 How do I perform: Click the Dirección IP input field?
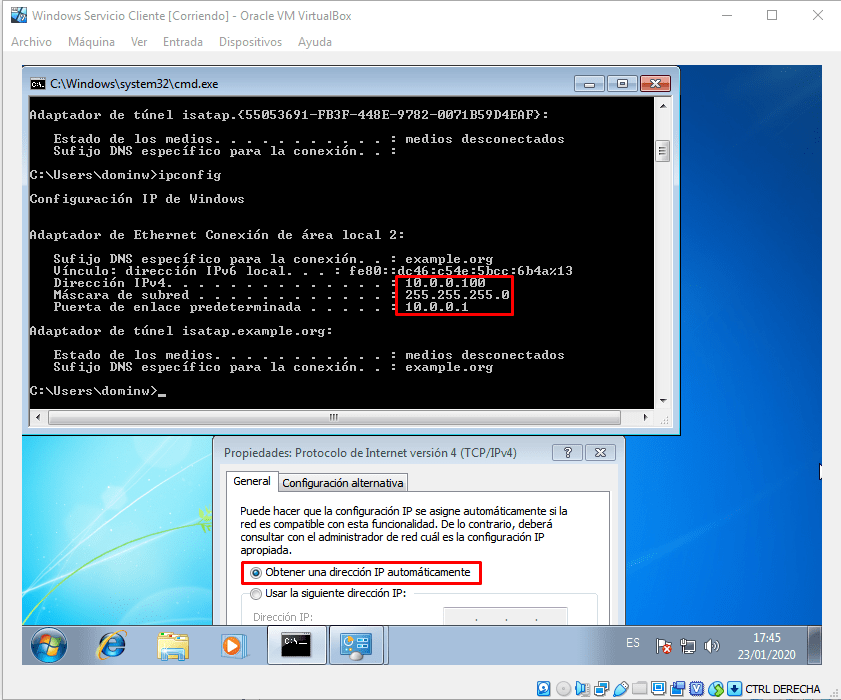[x=505, y=618]
